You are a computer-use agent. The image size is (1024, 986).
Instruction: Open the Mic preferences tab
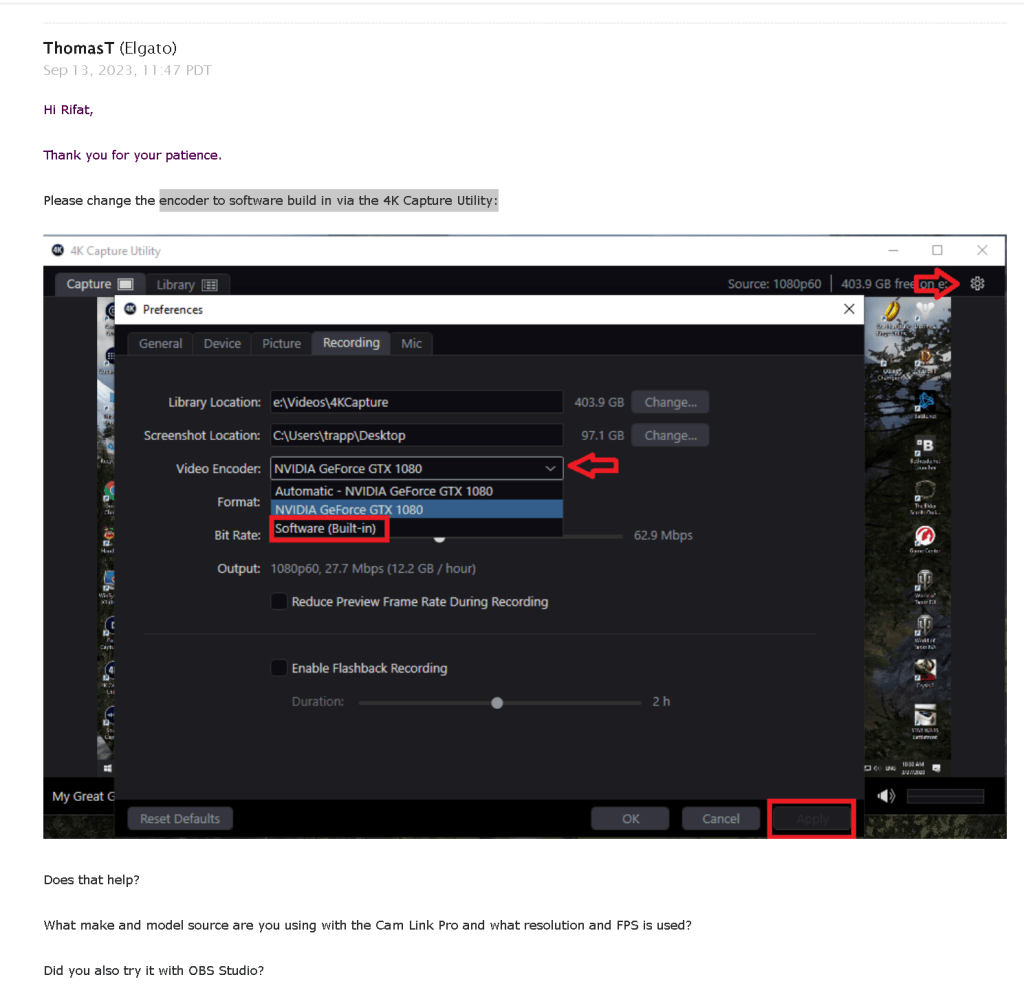coord(411,343)
